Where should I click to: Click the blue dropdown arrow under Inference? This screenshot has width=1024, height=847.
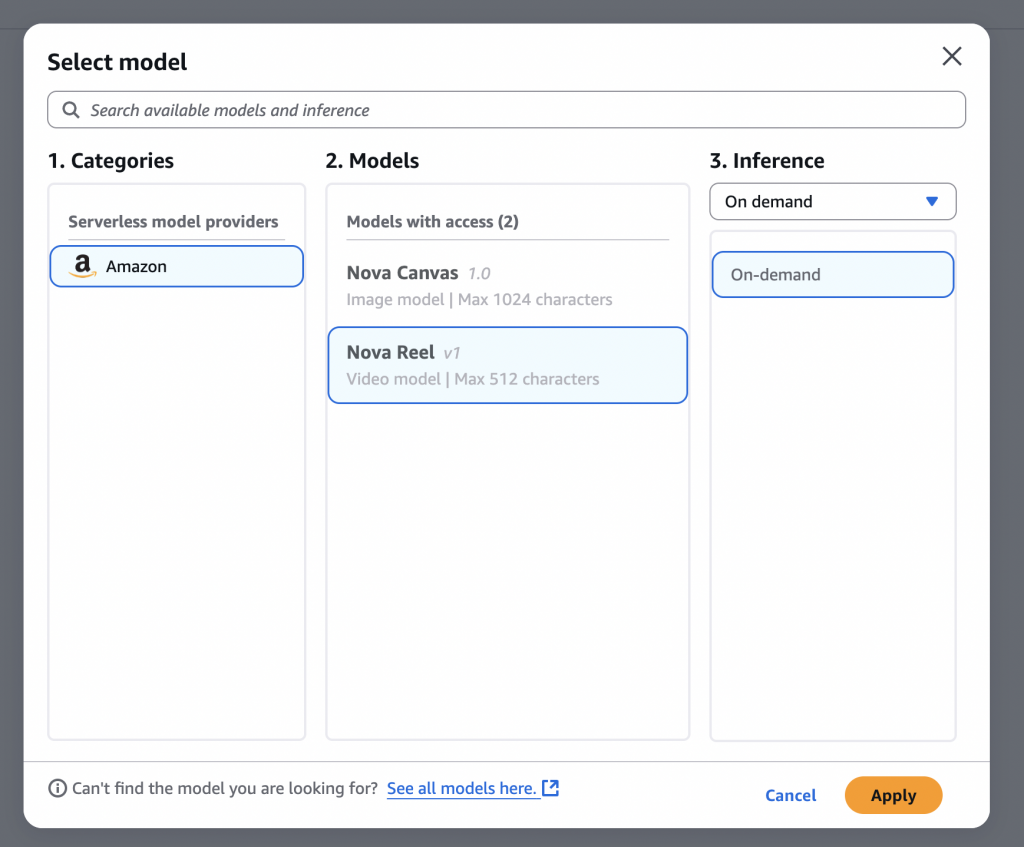pyautogui.click(x=932, y=202)
